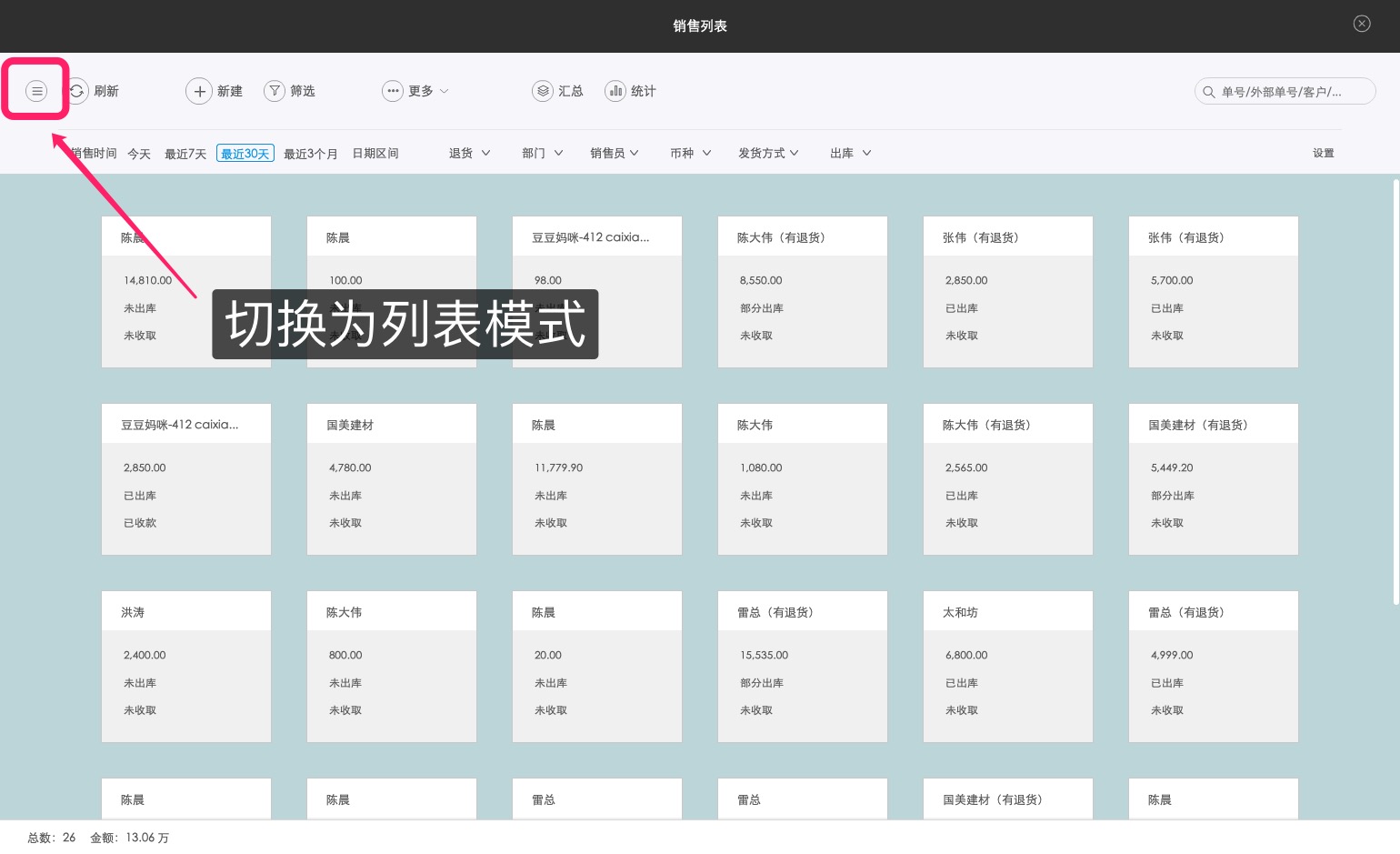This screenshot has height=854, width=1400.
Task: Open the 币种 filter dropdown
Action: 691,153
